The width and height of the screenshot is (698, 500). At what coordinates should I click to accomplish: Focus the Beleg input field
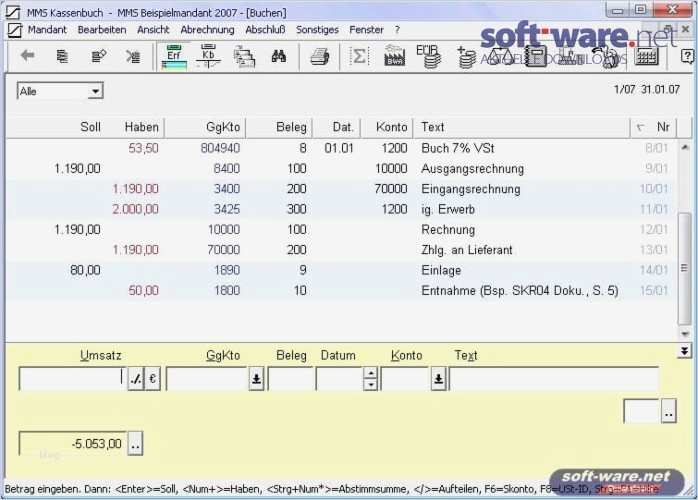click(x=290, y=378)
